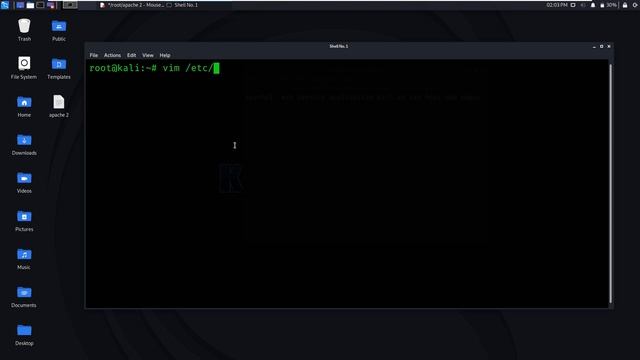
Task: Open the Public folder on desktop
Action: point(59,30)
